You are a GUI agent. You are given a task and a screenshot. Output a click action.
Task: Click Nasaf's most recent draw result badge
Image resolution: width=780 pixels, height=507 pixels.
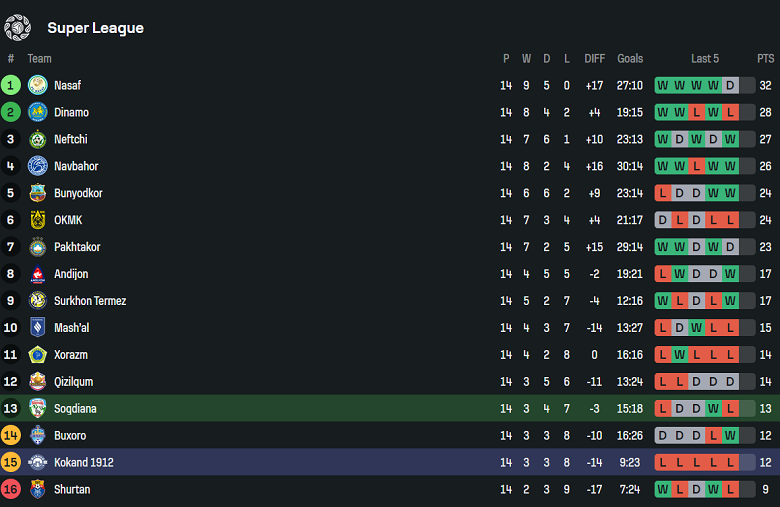coord(730,86)
